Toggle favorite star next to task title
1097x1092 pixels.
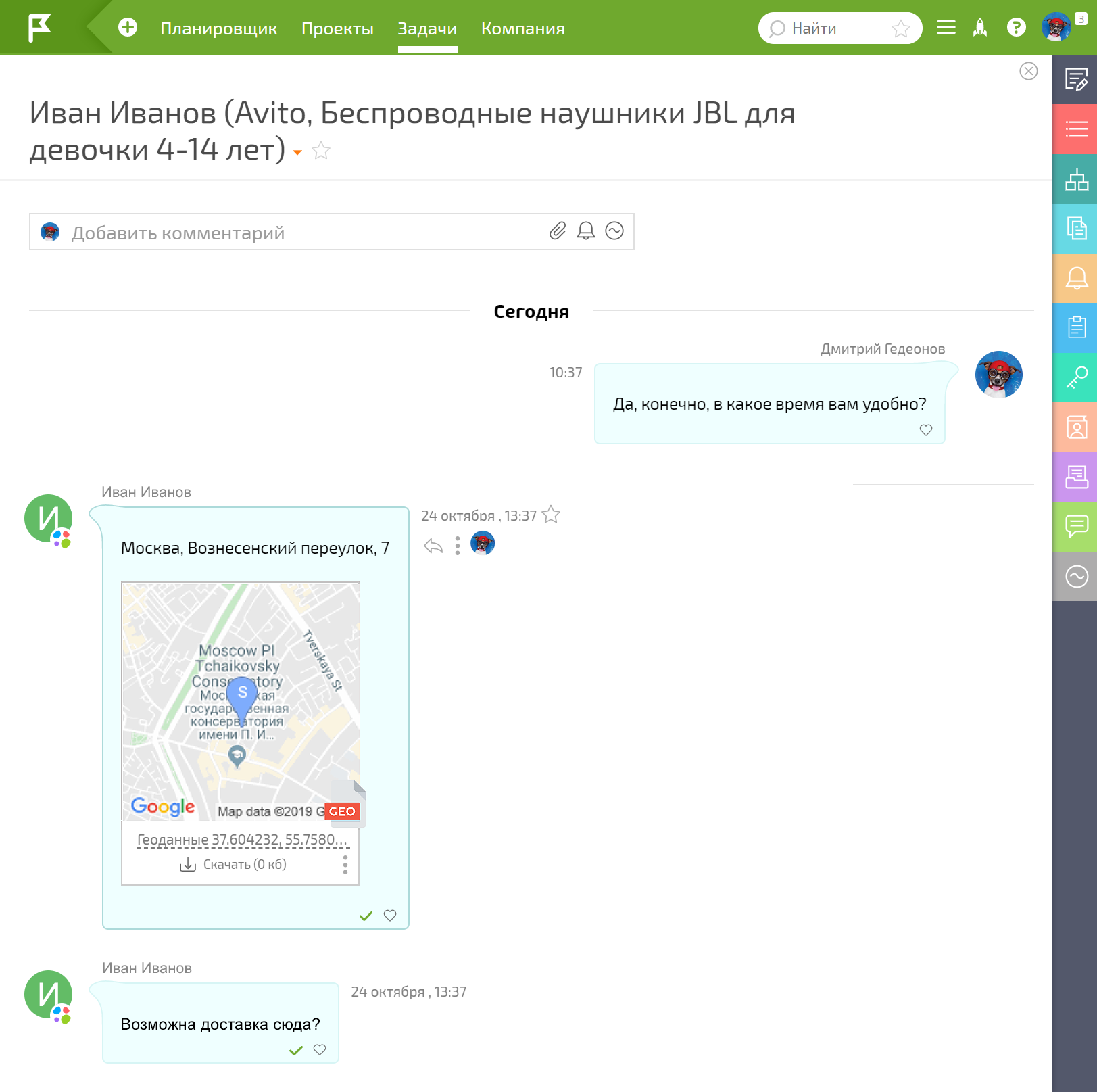pyautogui.click(x=321, y=151)
